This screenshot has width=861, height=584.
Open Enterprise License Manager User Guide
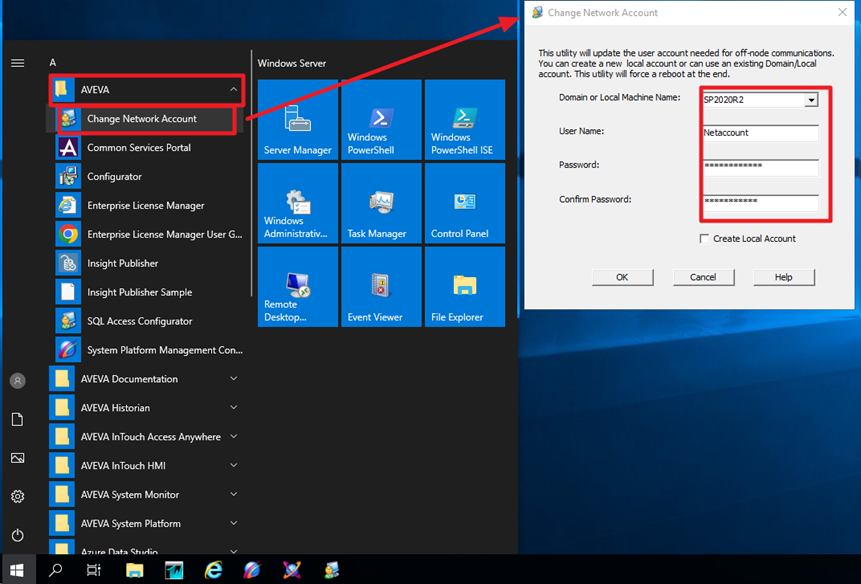click(146, 234)
